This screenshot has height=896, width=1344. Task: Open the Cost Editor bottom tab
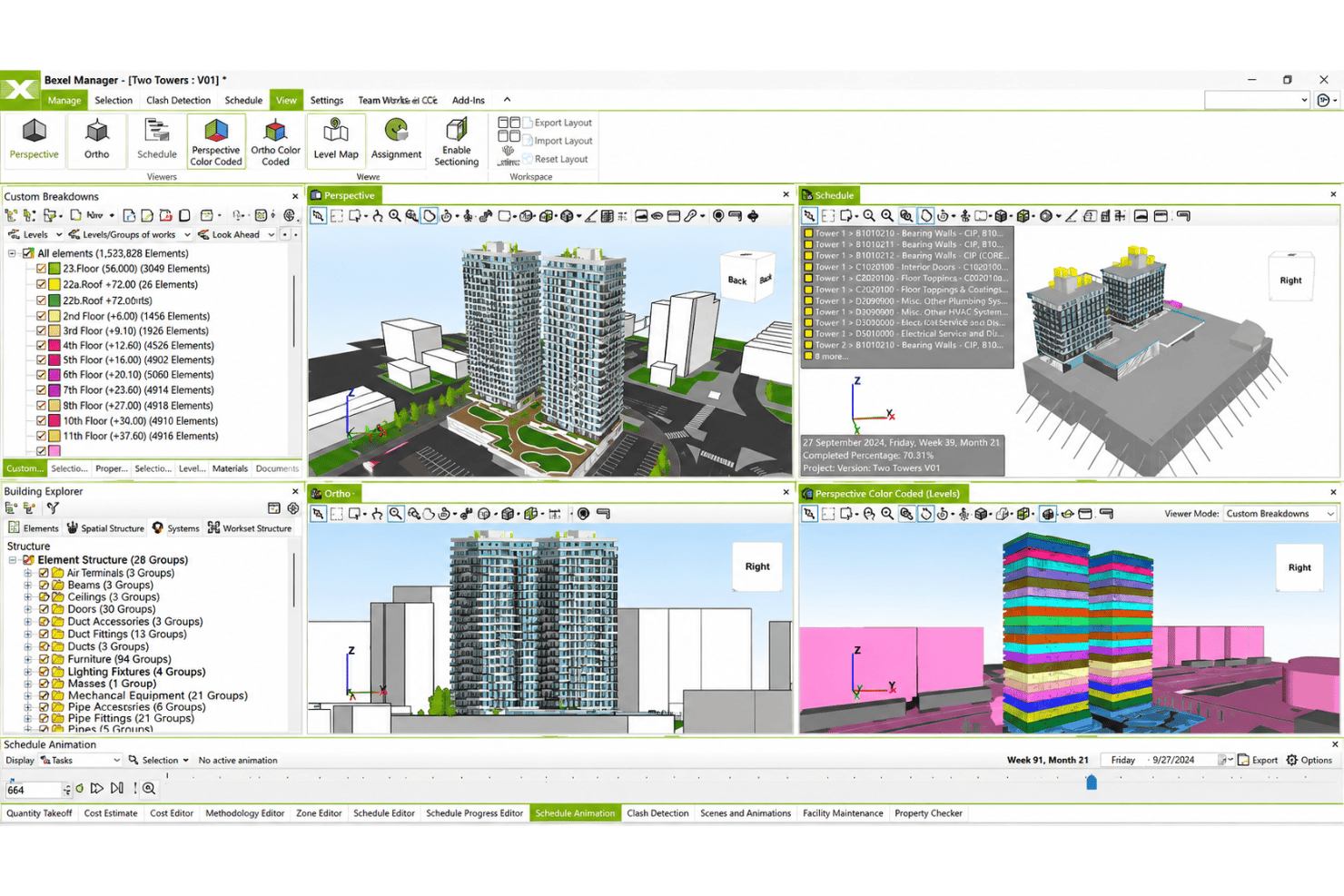coord(172,813)
